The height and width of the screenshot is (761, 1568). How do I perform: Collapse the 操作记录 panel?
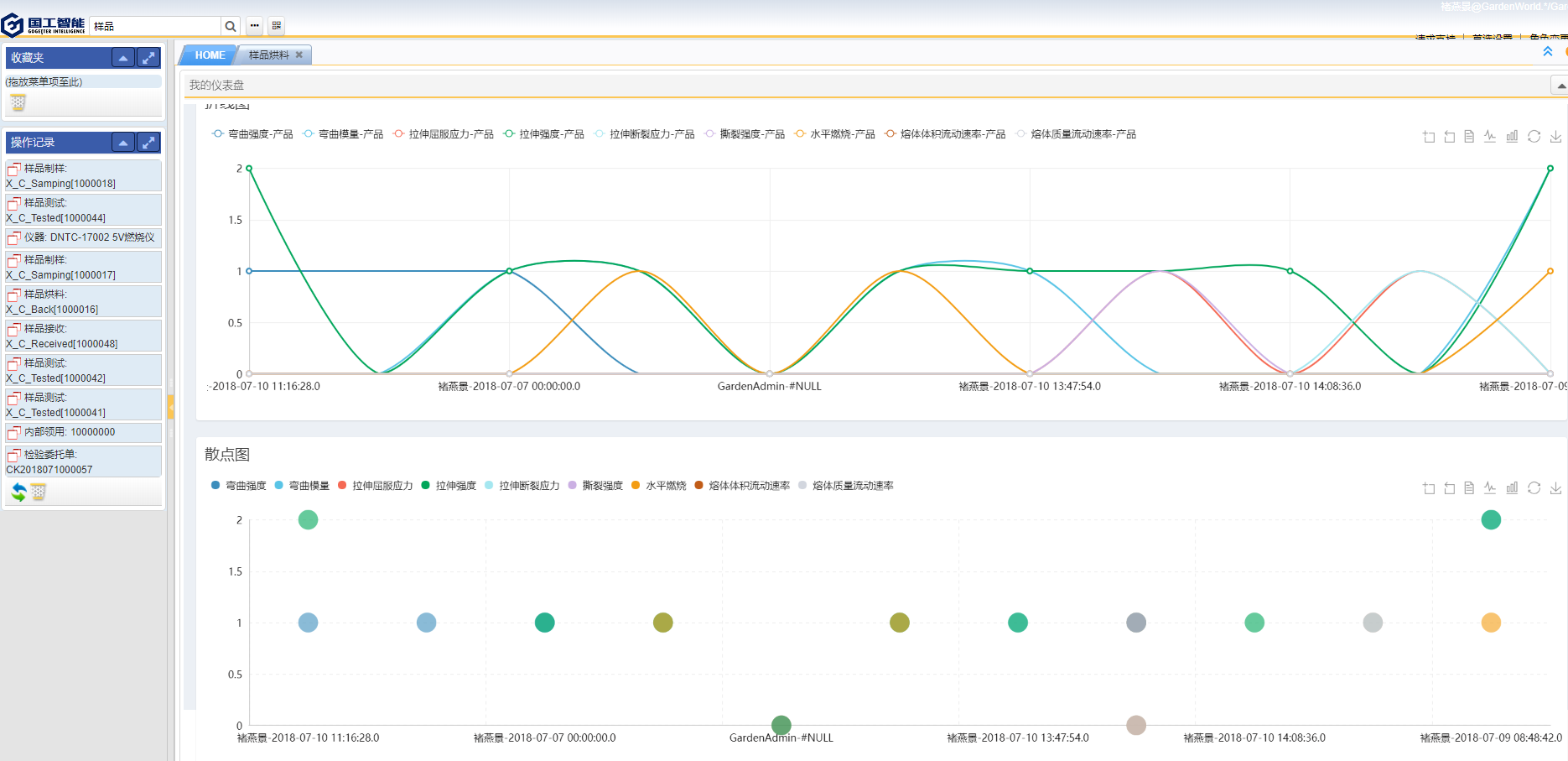123,143
